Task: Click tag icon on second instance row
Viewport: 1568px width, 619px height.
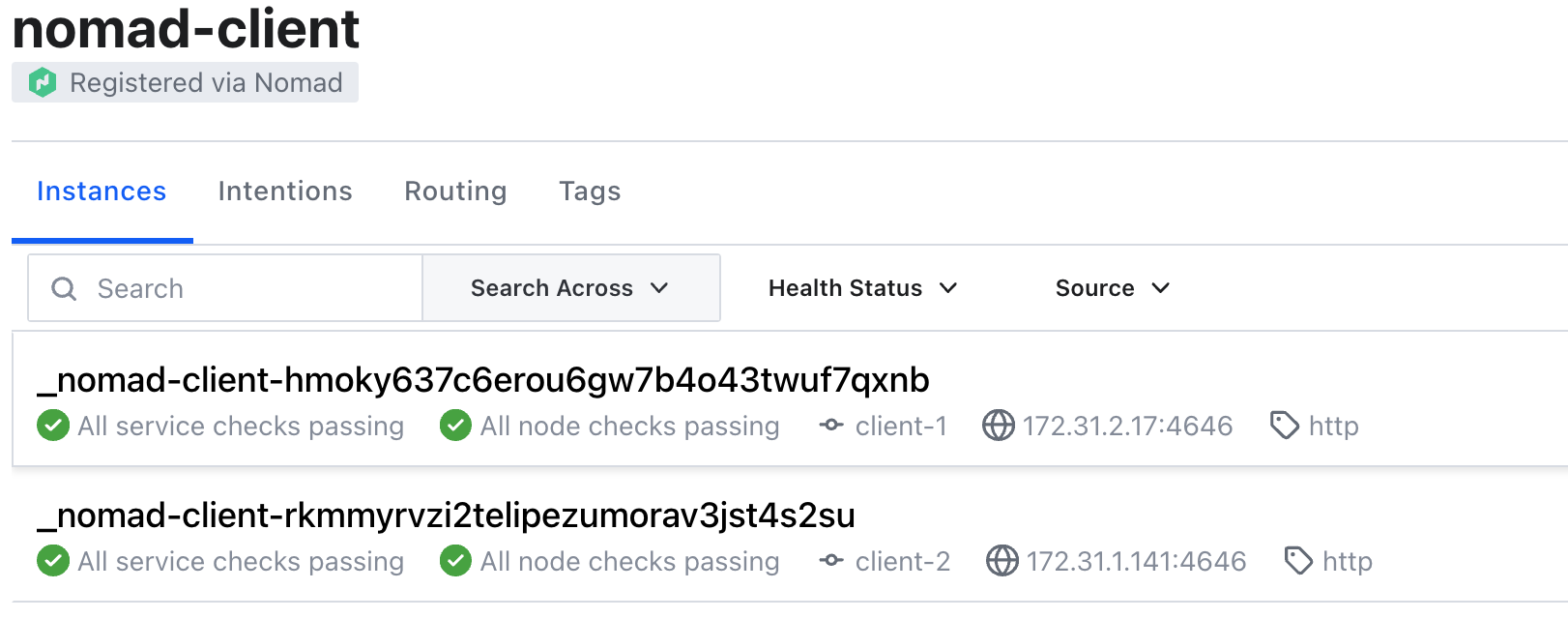Action: [1298, 561]
